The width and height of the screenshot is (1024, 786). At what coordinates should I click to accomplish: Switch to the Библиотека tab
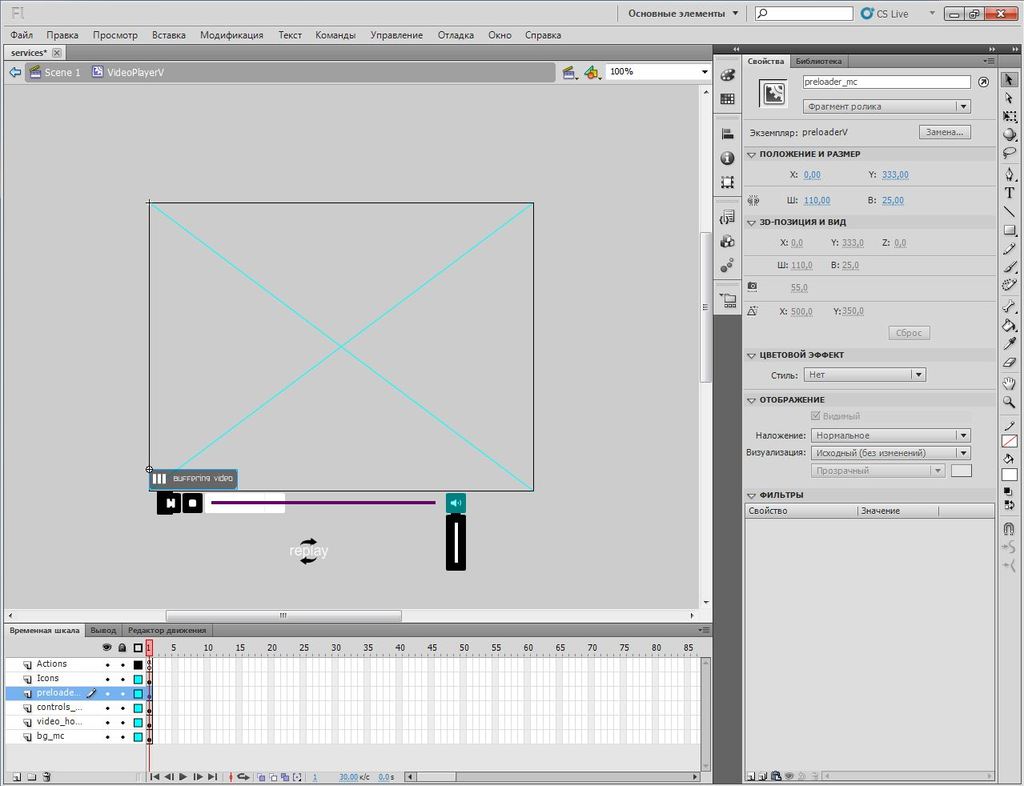tap(819, 61)
